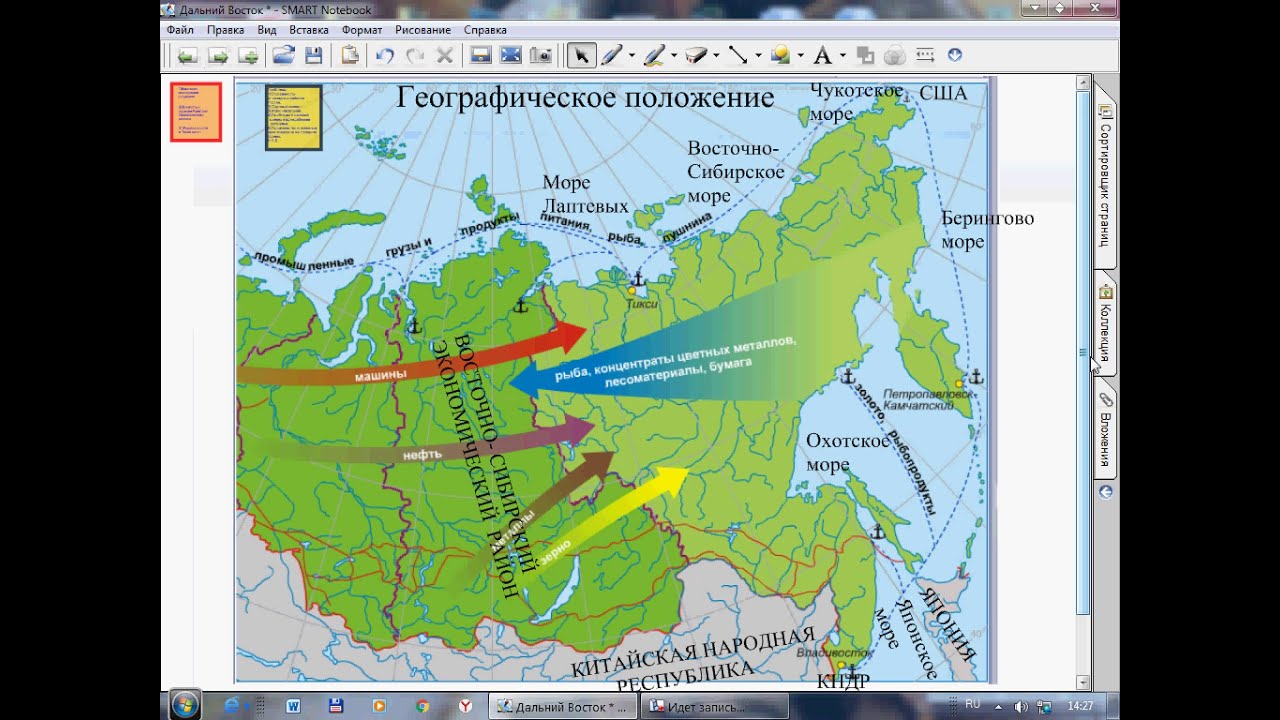Open the Формат menu
The image size is (1280, 720).
click(x=362, y=30)
